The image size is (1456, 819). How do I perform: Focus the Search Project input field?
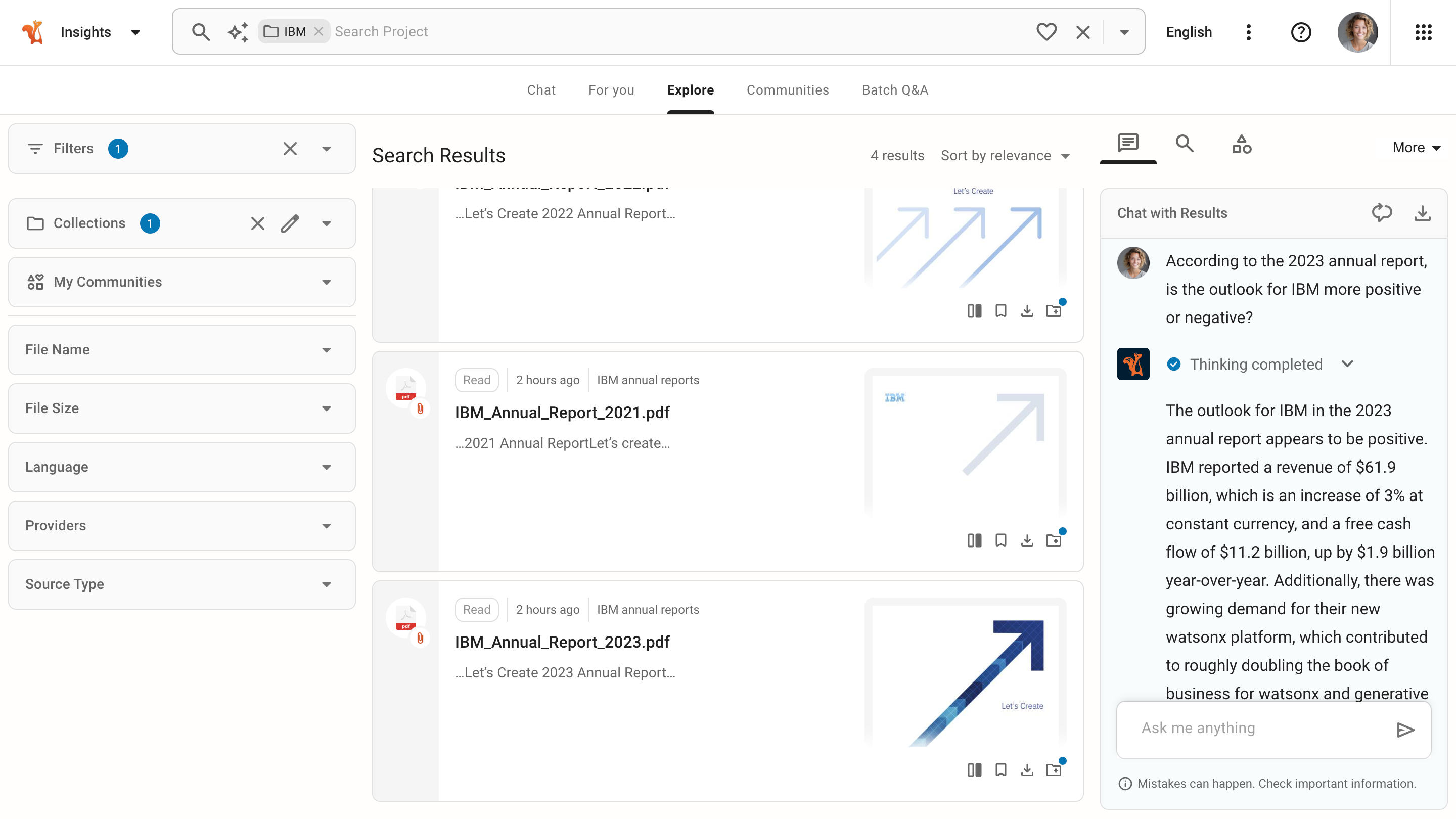click(678, 32)
